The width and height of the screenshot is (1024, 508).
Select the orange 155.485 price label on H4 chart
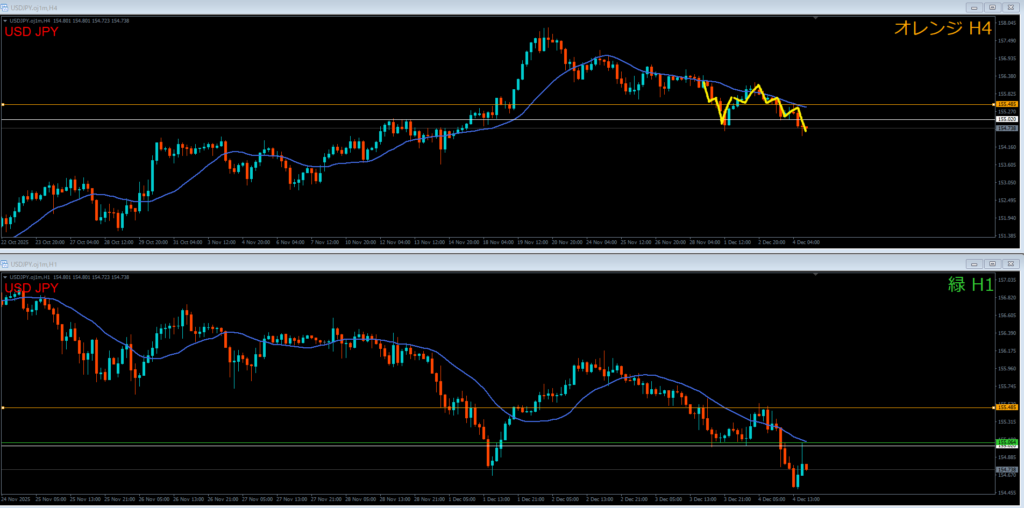point(1007,104)
